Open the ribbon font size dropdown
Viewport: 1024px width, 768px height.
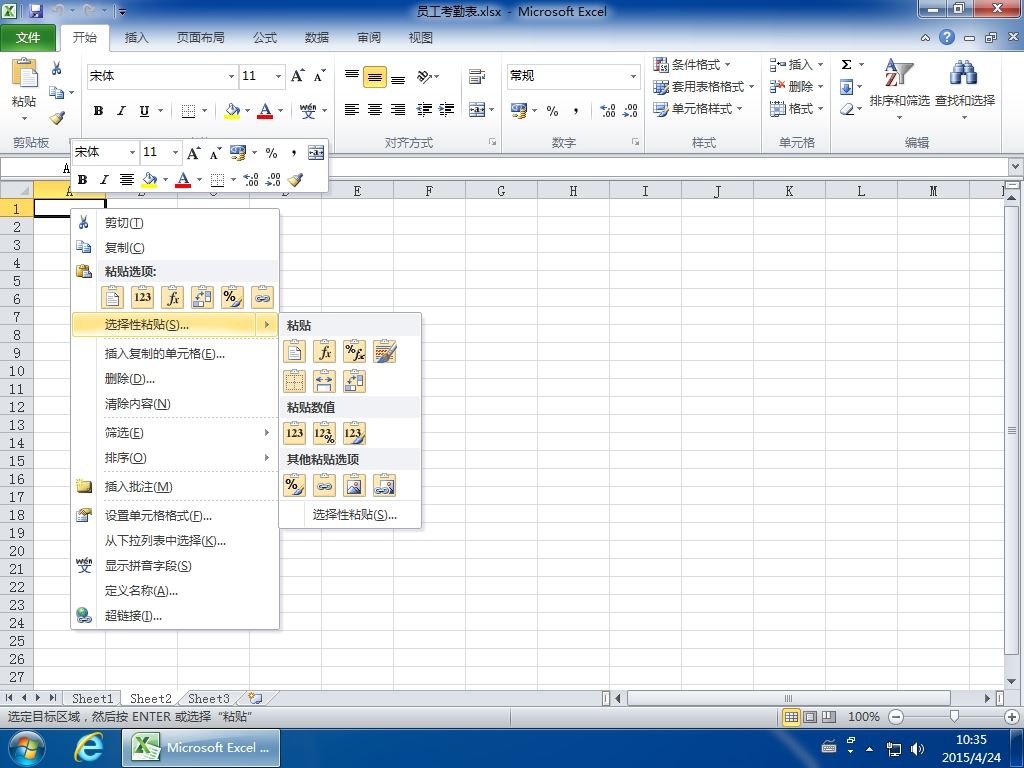point(278,76)
